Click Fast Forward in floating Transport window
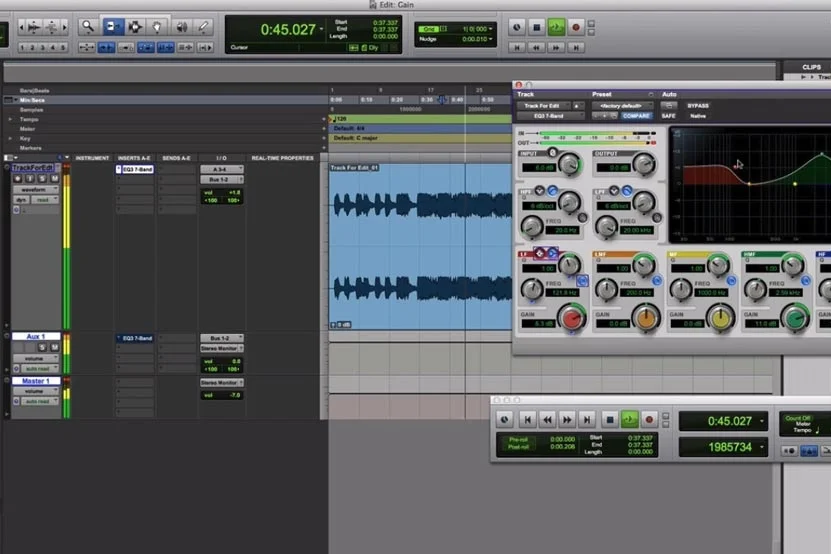 [x=567, y=420]
